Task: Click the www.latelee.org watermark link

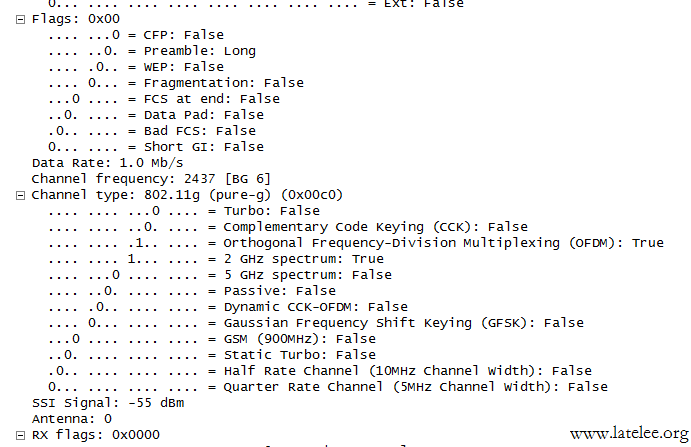Action: [629, 434]
